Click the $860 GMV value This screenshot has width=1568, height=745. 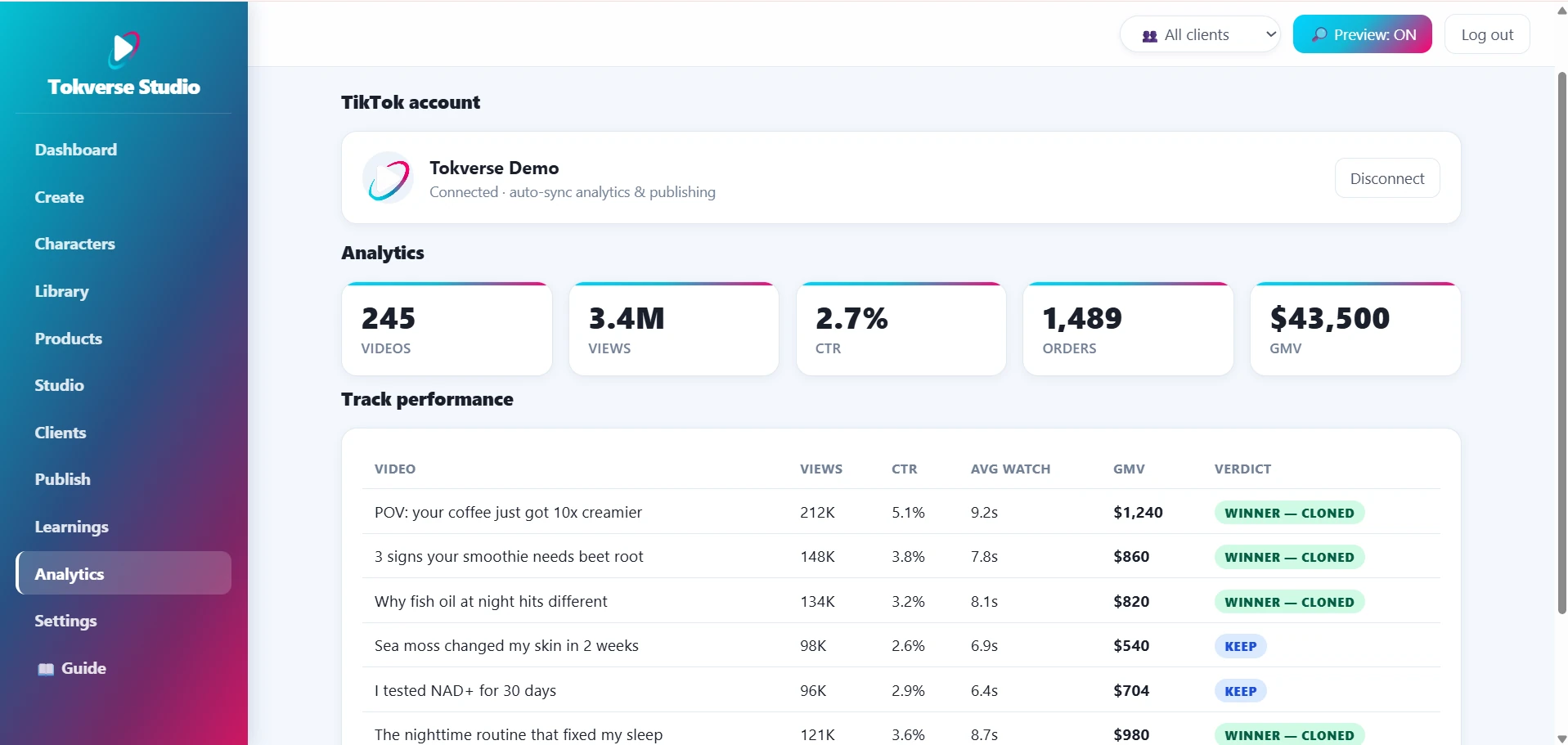[1131, 557]
